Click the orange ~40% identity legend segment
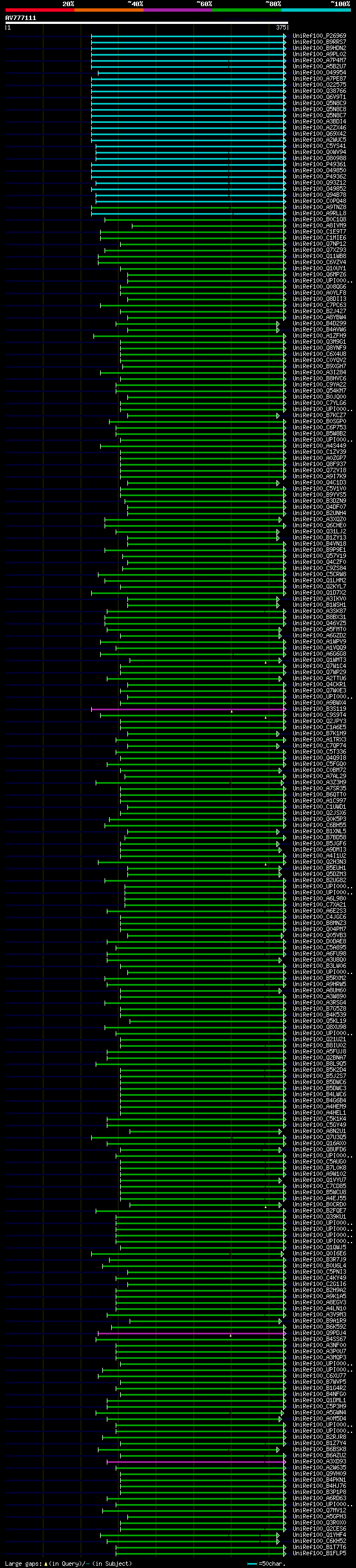 (x=109, y=10)
